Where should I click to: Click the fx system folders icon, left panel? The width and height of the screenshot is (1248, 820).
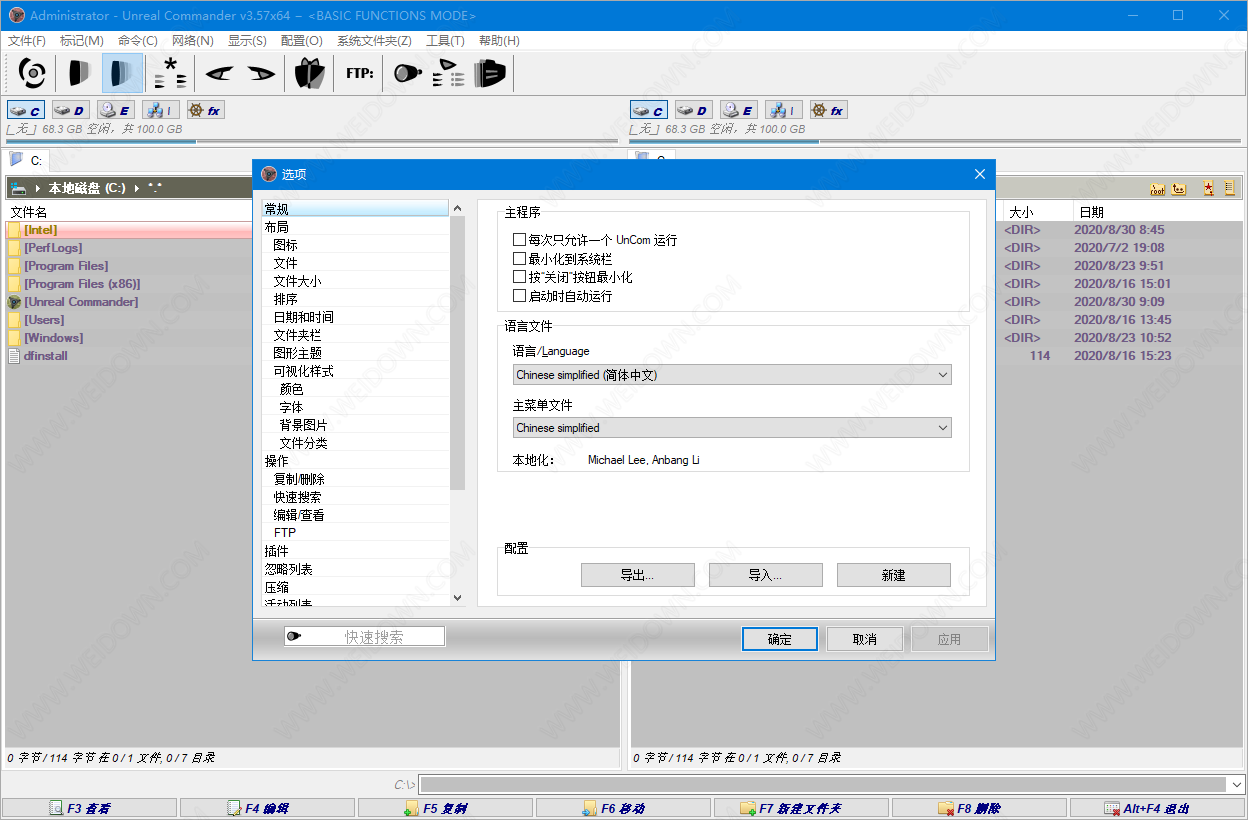(x=205, y=110)
